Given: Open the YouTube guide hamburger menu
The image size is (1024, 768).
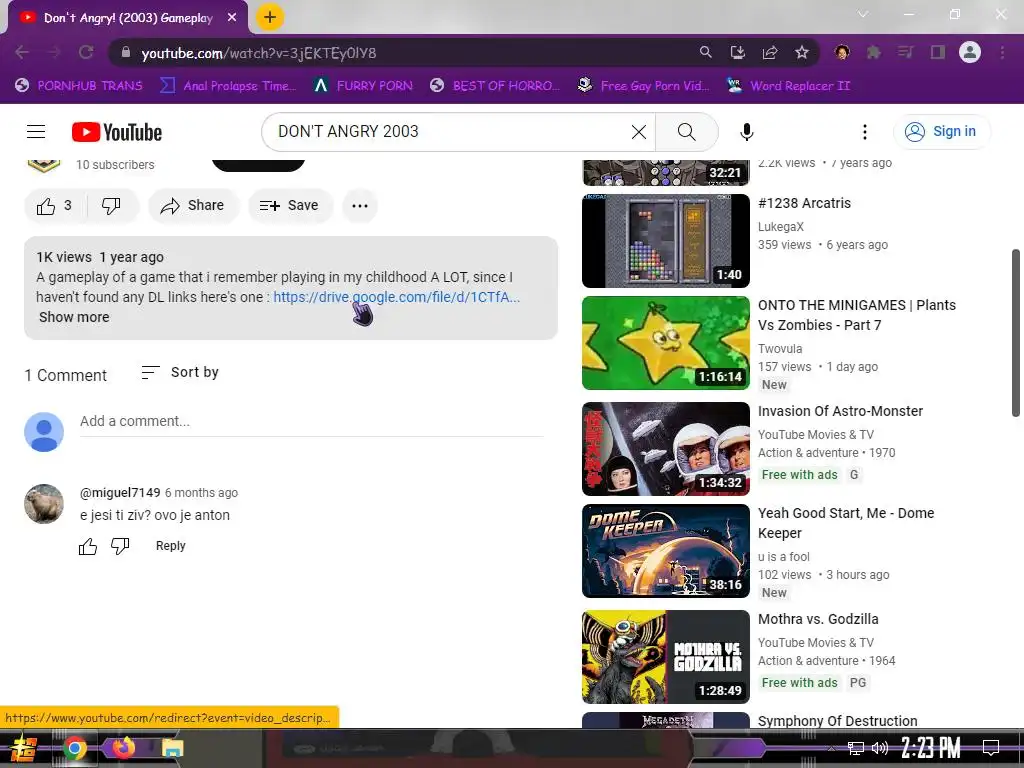Looking at the screenshot, I should (x=36, y=132).
